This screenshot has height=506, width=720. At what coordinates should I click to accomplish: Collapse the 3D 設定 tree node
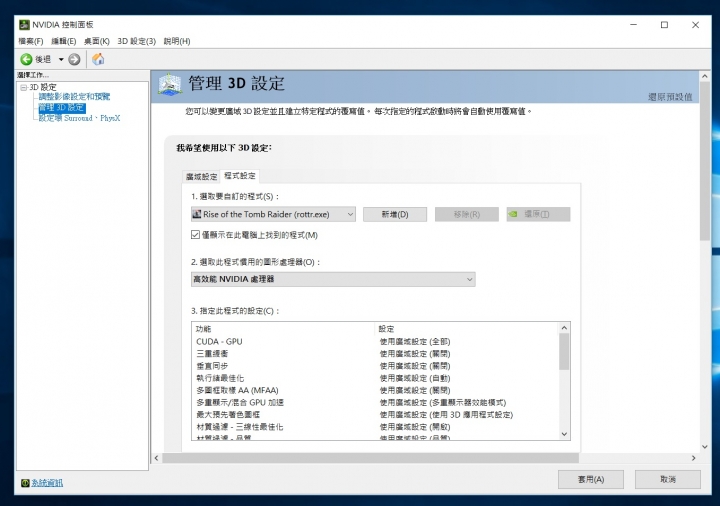point(23,87)
